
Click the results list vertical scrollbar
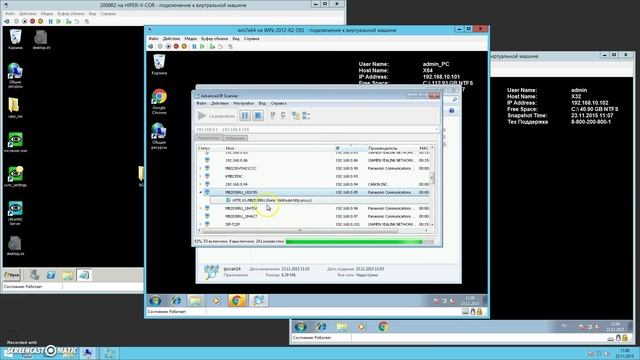[432, 186]
